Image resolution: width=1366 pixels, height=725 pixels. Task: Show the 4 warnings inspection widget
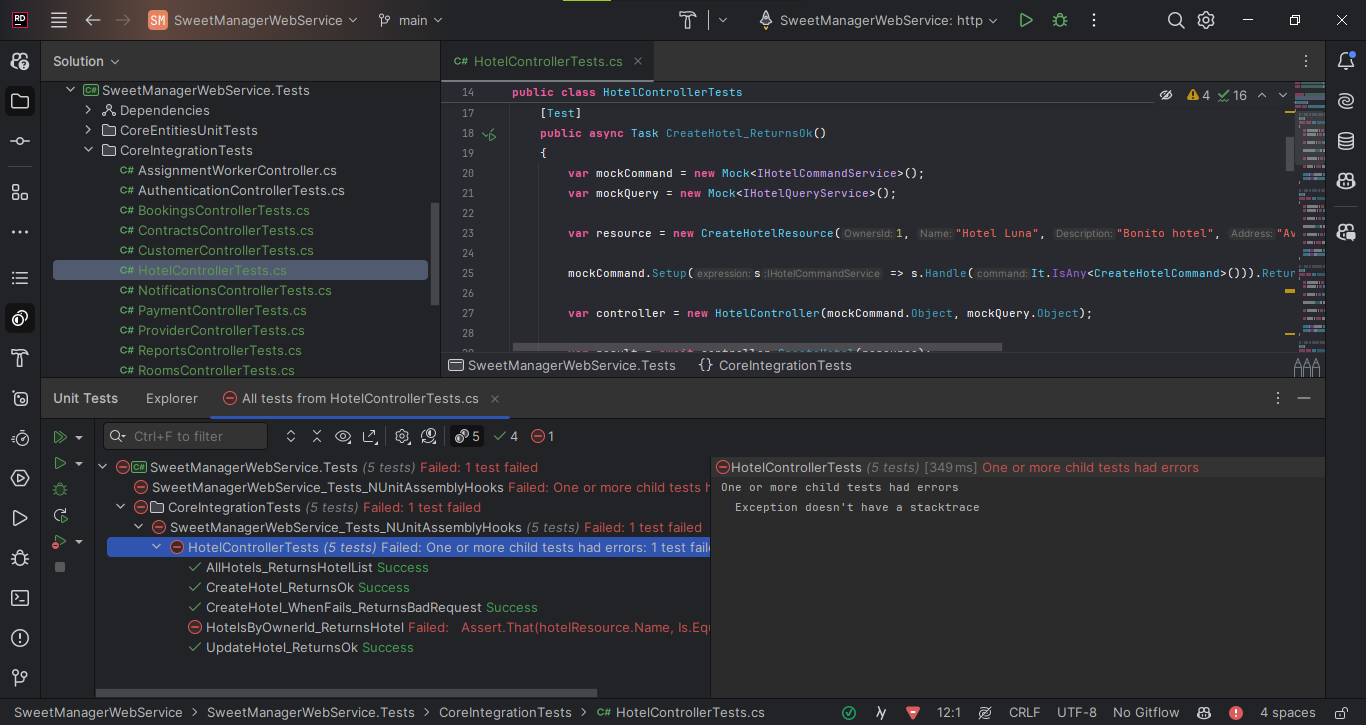(x=1198, y=95)
